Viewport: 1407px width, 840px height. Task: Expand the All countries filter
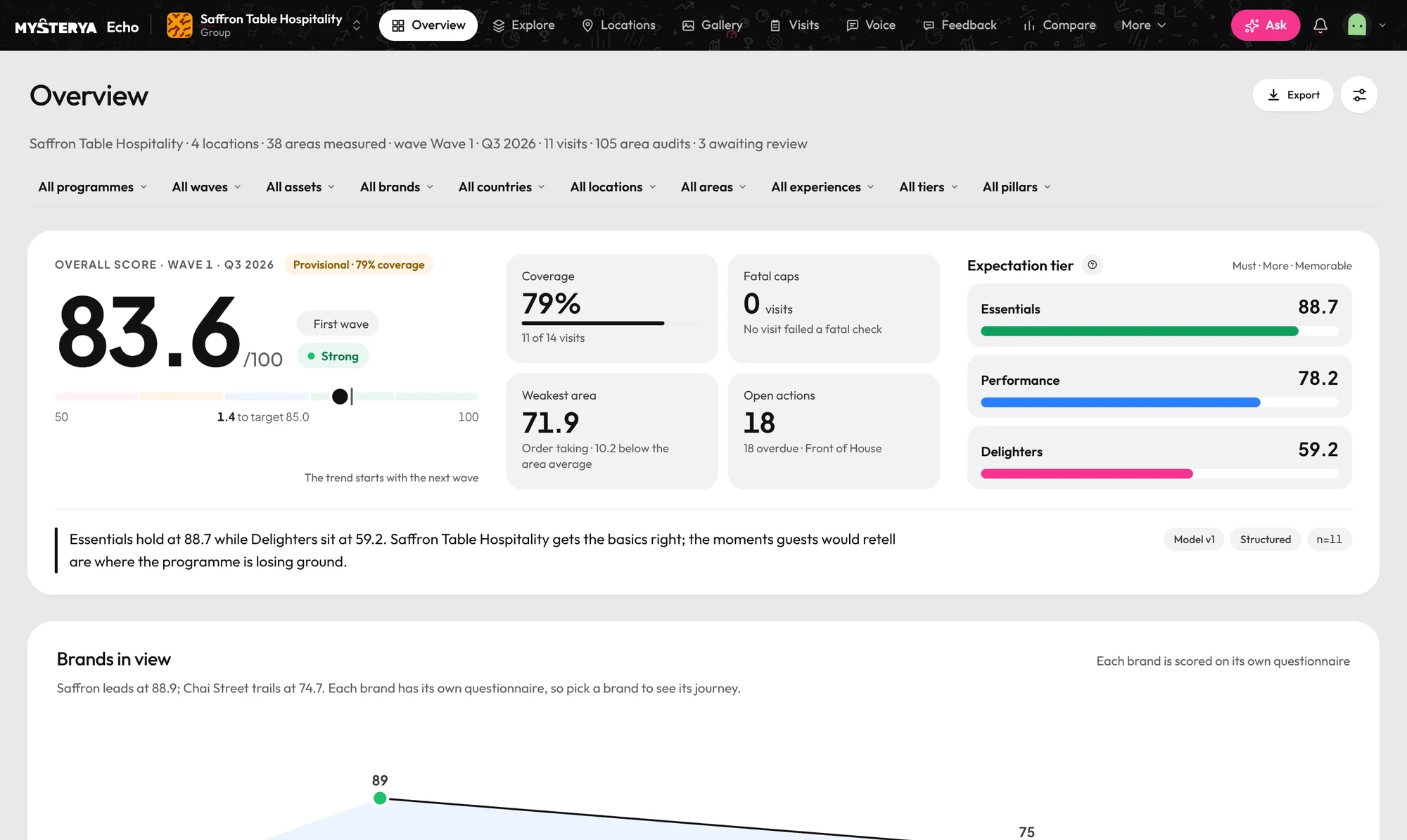click(502, 187)
